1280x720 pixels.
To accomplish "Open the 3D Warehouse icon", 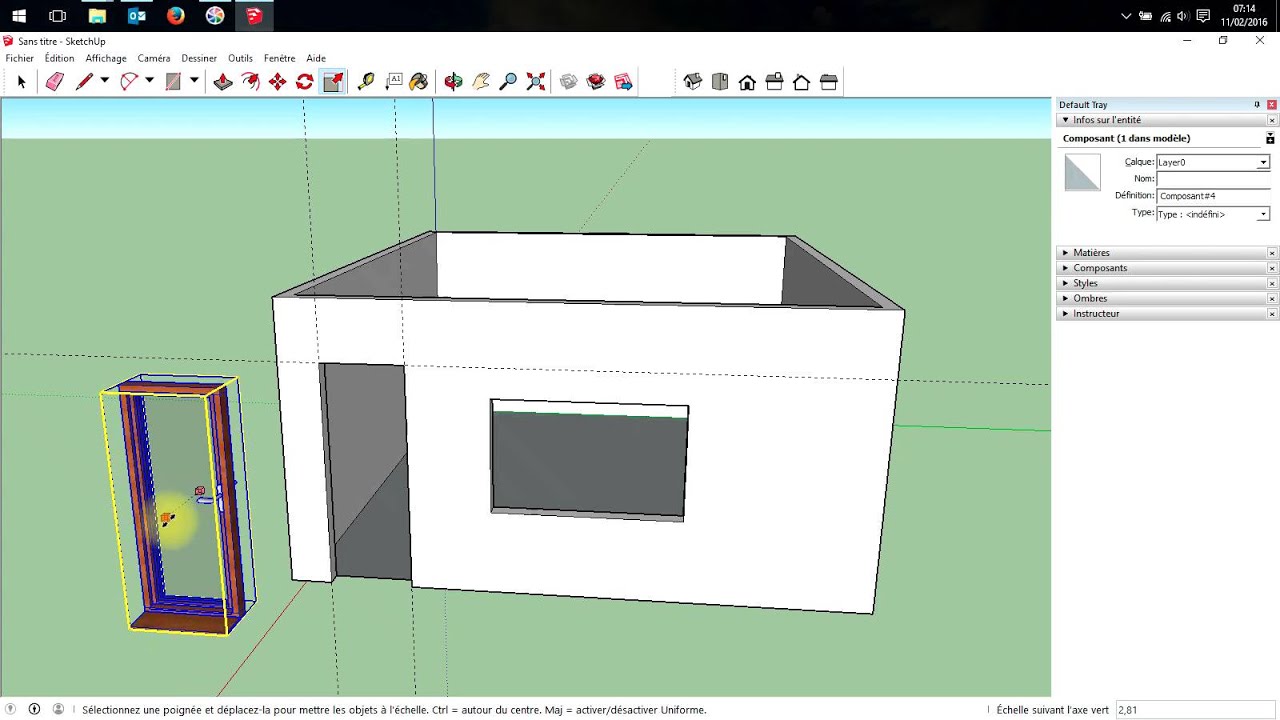I will tap(569, 82).
